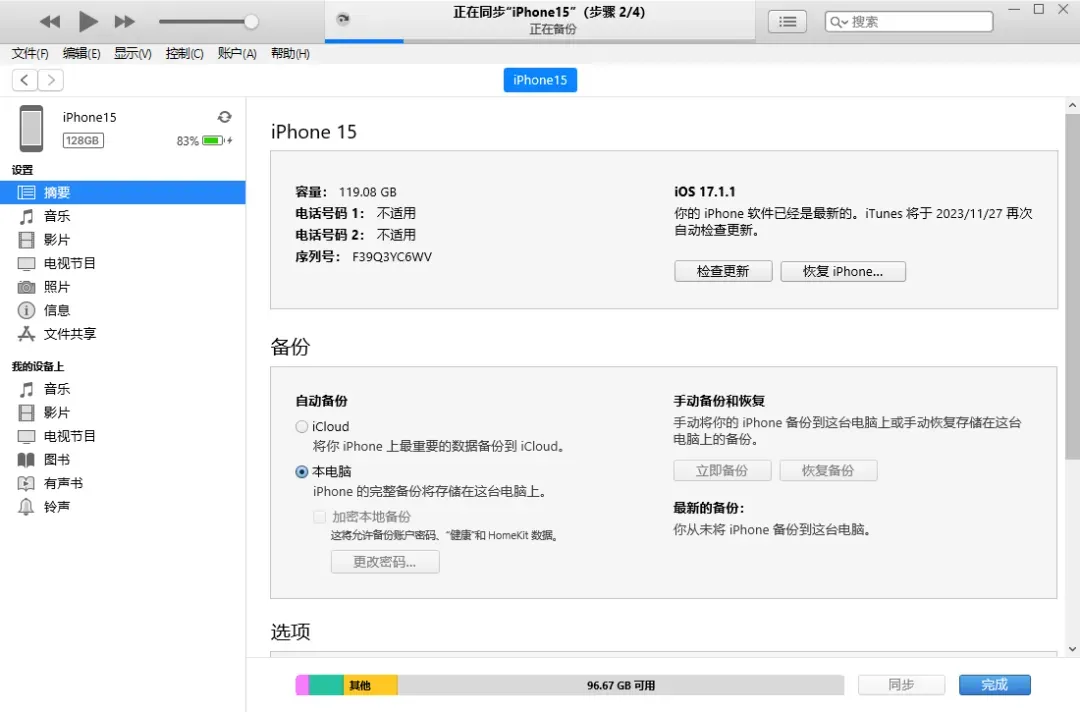Open 电视节目 under 设置
This screenshot has width=1080, height=712.
point(73,263)
